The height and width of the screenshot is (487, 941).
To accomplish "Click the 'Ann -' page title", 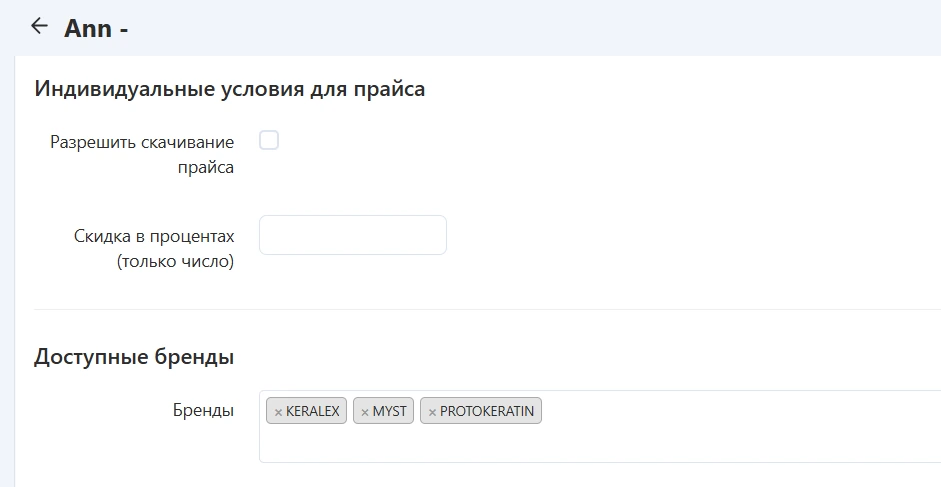I will 96,29.
